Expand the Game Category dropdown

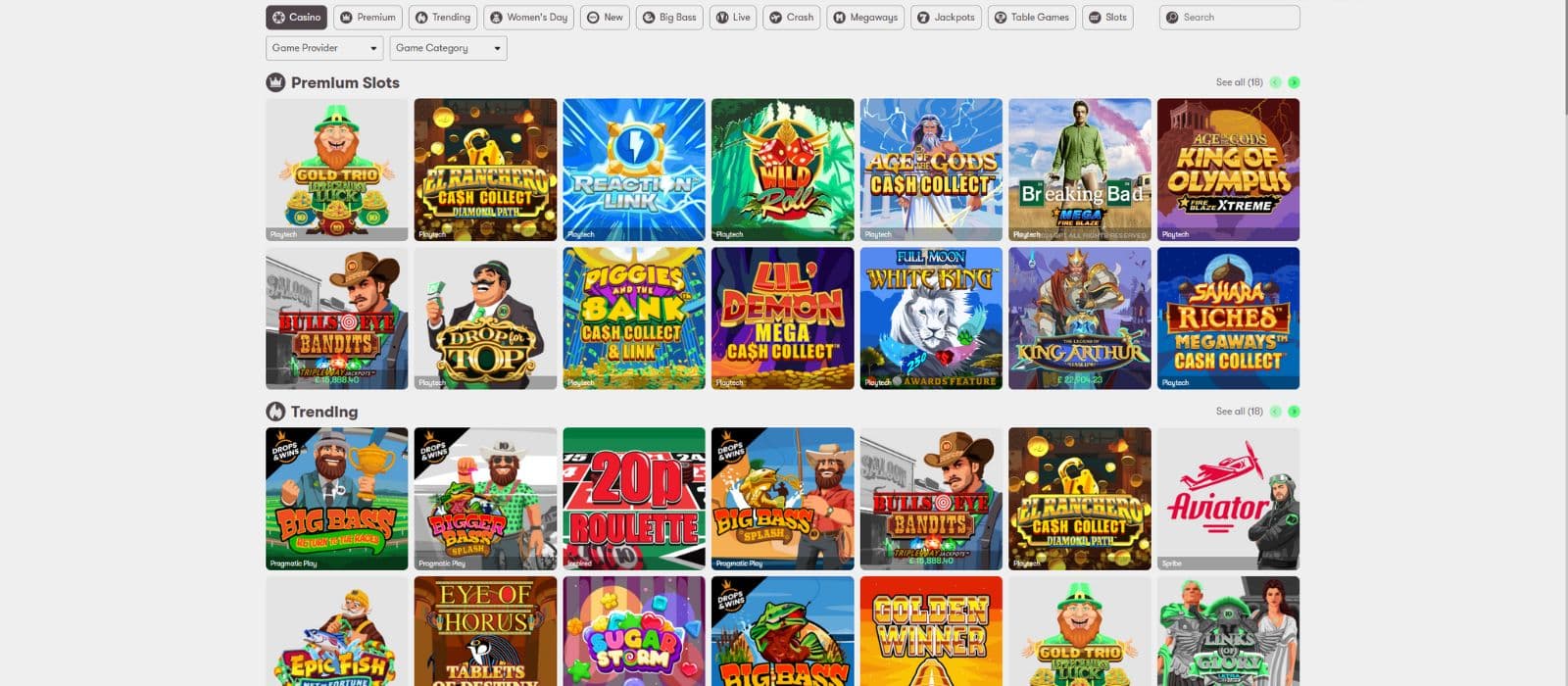click(448, 48)
